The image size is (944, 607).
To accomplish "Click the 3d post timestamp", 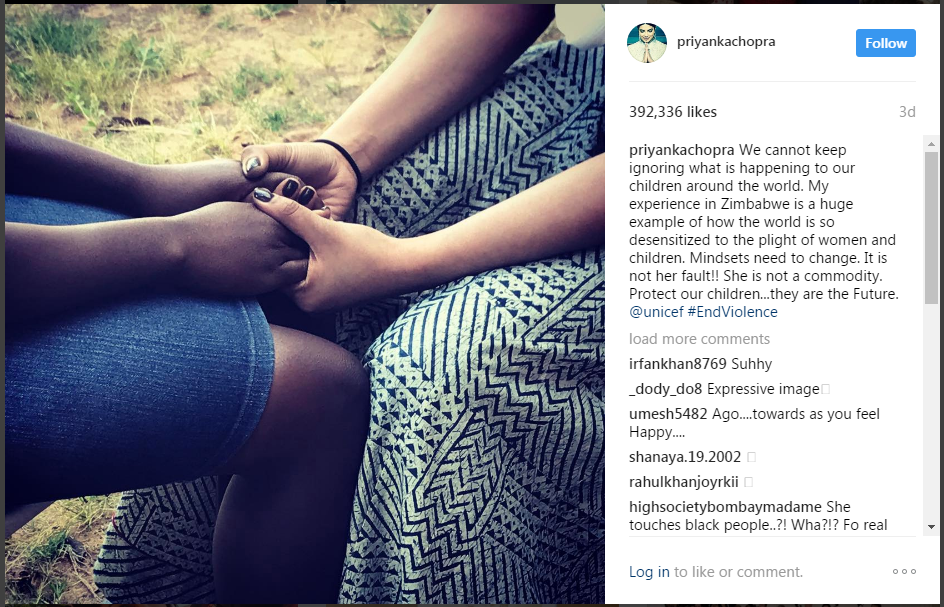I will point(907,112).
